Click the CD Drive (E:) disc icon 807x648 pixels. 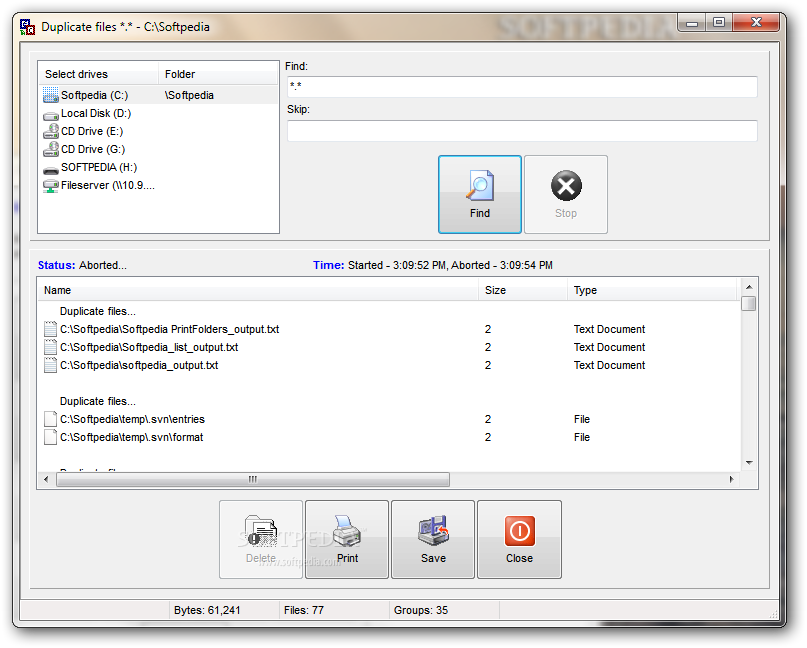(x=50, y=131)
